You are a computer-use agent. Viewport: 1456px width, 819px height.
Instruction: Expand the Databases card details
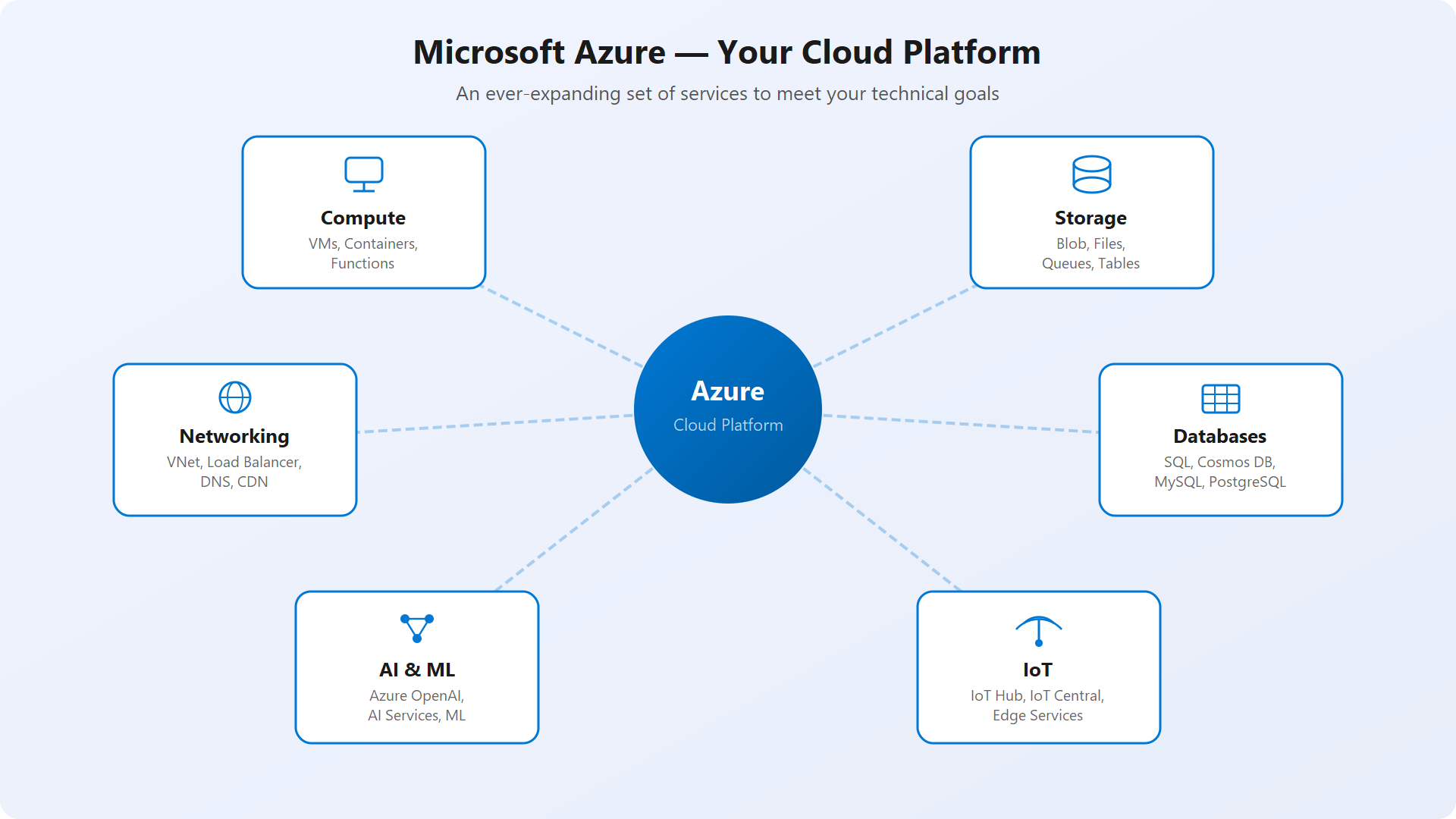tap(1220, 440)
